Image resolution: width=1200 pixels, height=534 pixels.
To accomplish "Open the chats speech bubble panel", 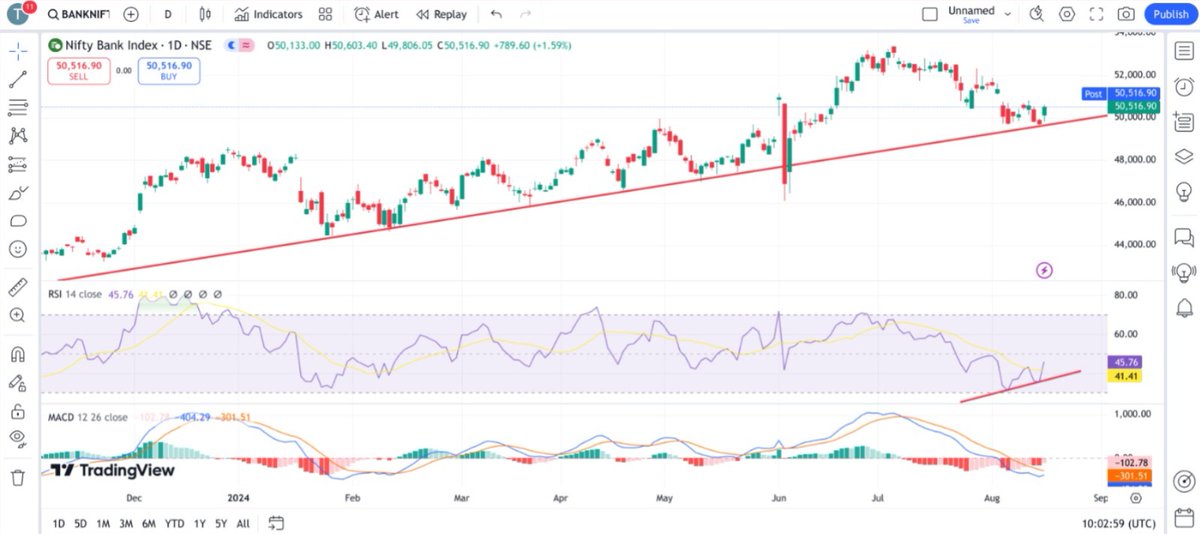I will click(1184, 237).
